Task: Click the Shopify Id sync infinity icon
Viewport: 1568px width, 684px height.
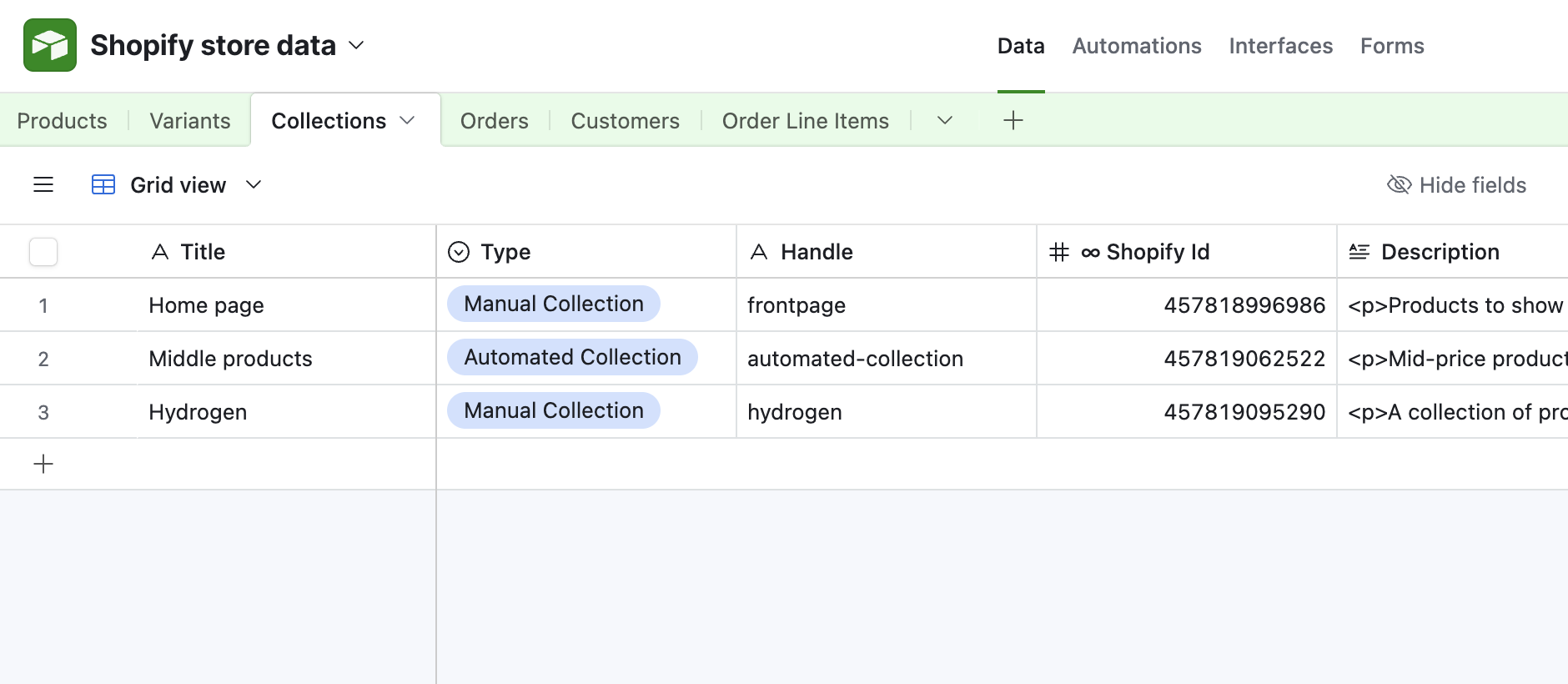Action: (1090, 253)
